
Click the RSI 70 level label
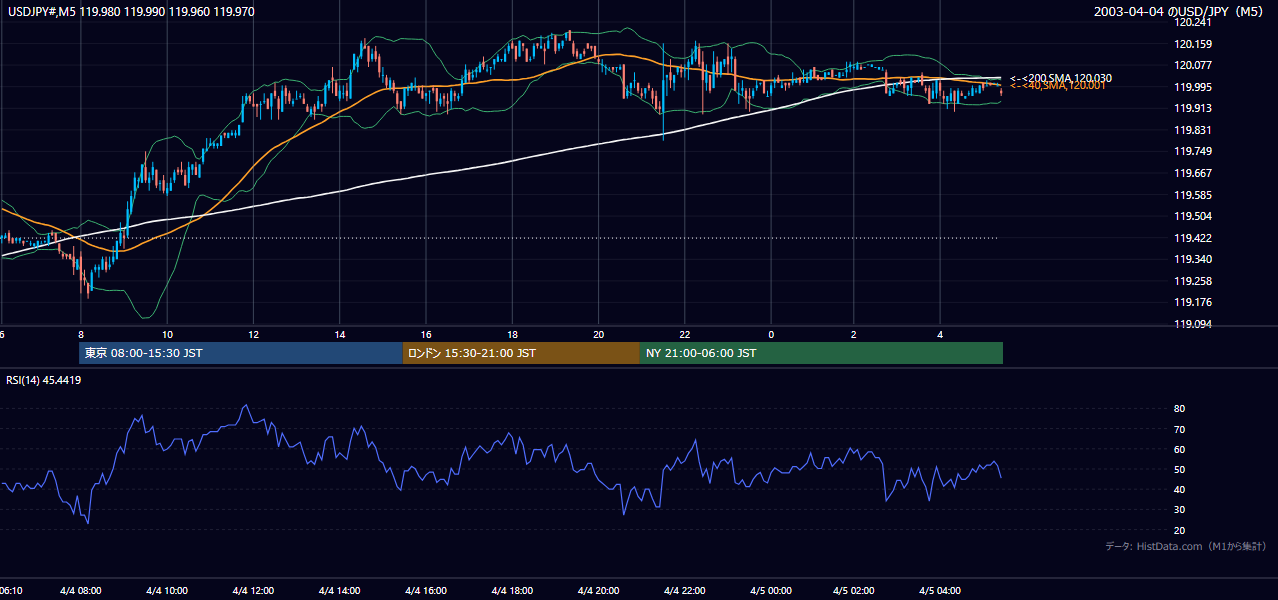coord(1180,429)
